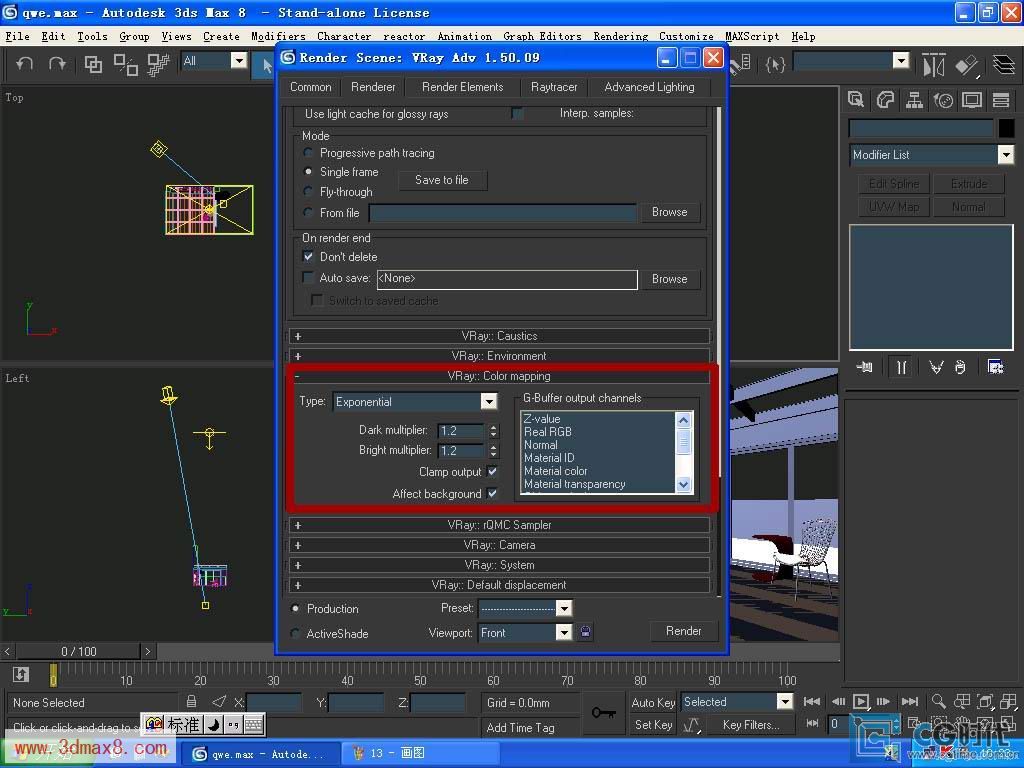
Task: Open the Modify command panel tab icon
Action: [885, 100]
